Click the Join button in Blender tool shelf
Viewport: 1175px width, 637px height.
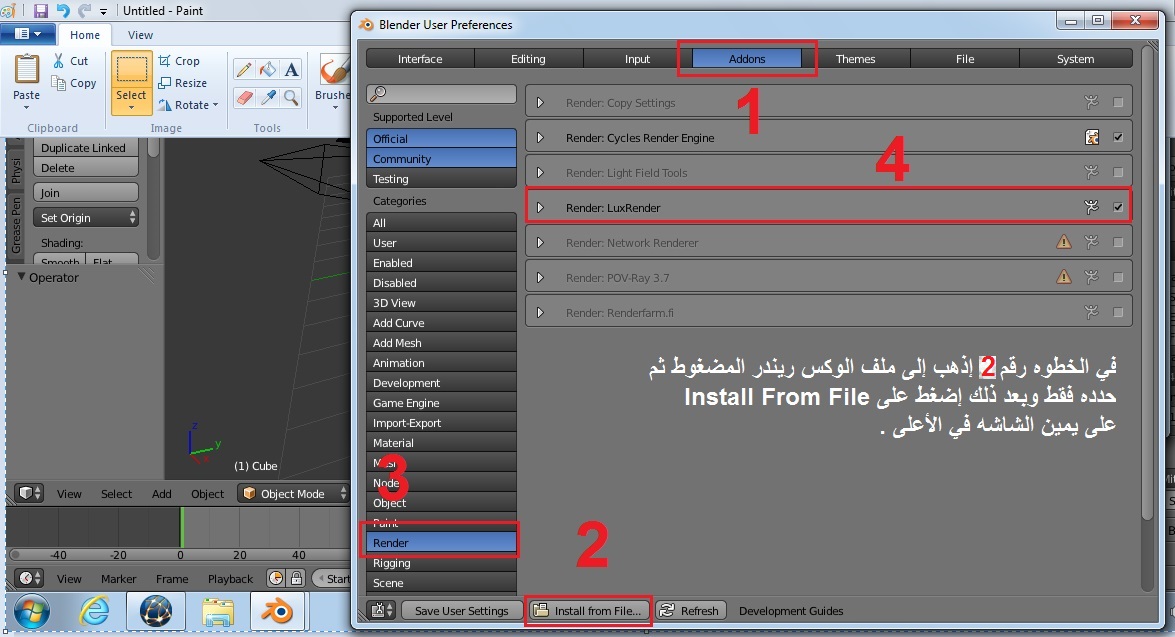click(85, 193)
